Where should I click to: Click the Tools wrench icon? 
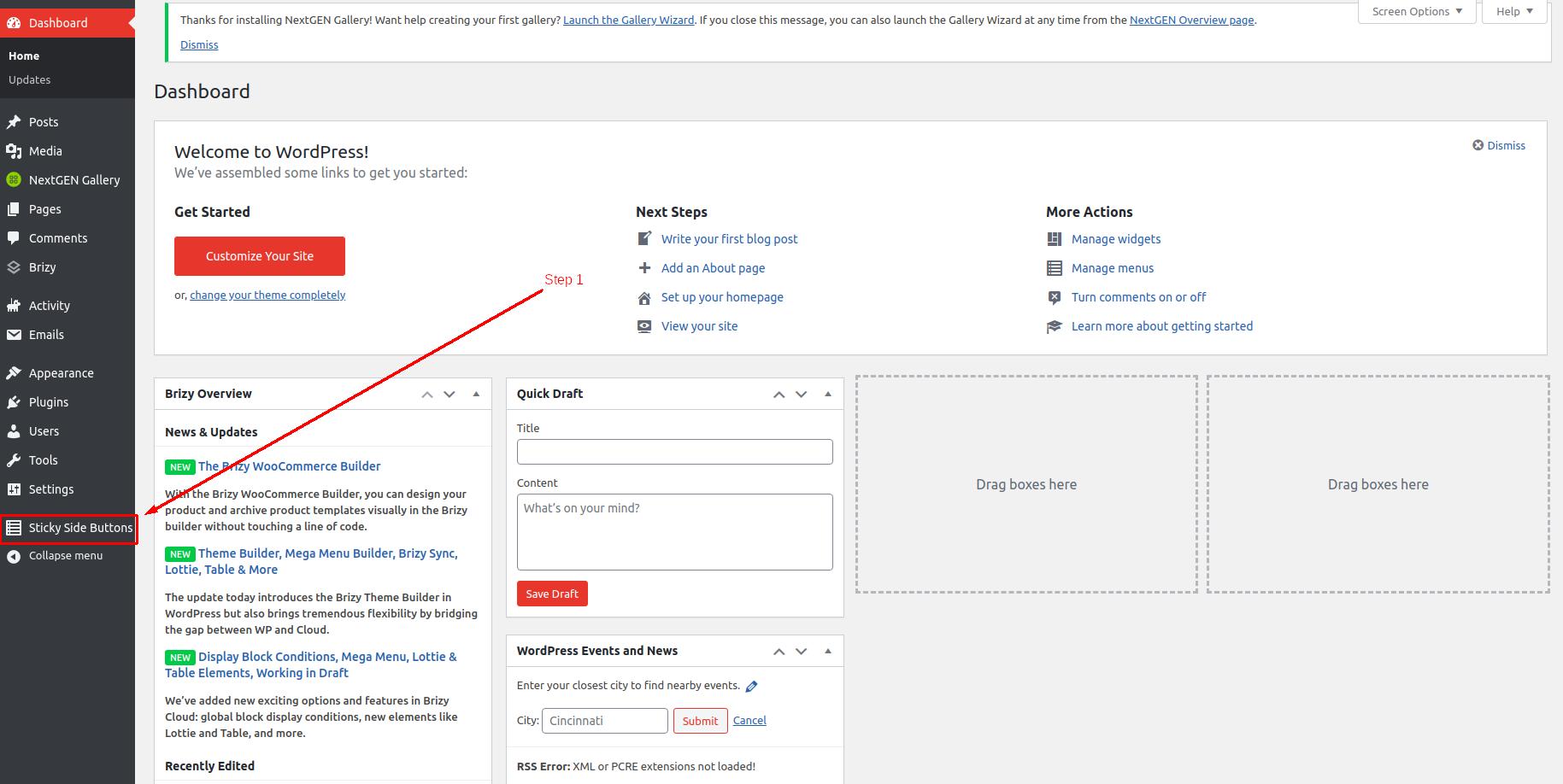coord(14,460)
